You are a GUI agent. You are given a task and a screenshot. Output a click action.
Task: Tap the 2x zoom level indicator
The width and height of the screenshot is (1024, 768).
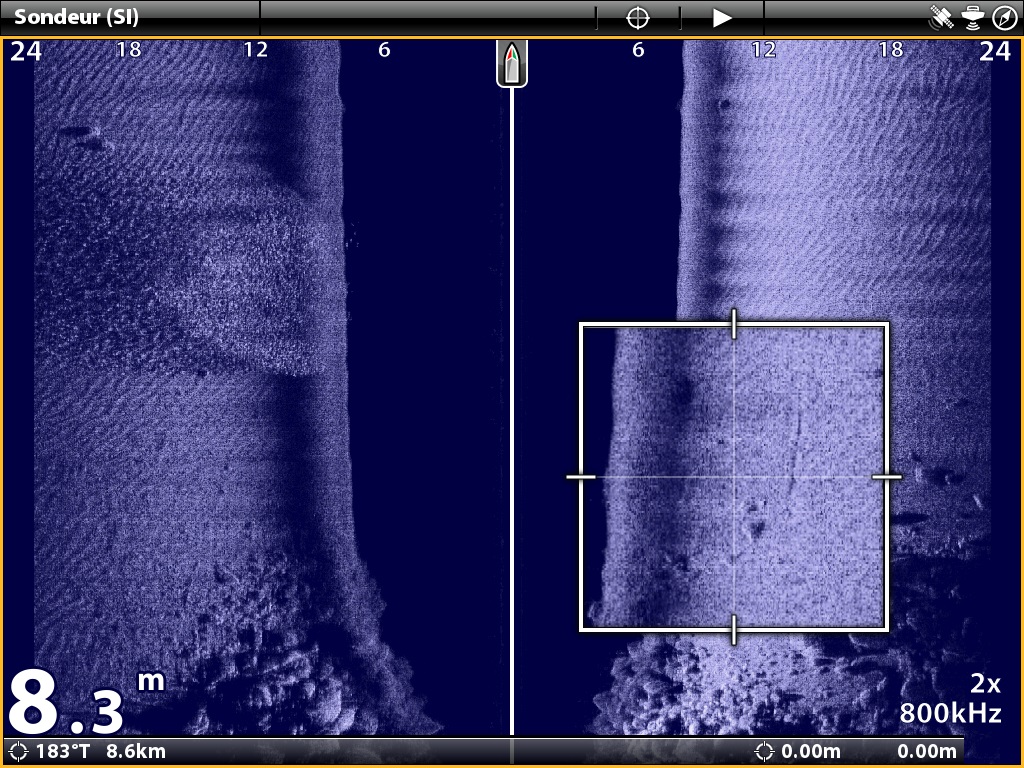pyautogui.click(x=985, y=684)
